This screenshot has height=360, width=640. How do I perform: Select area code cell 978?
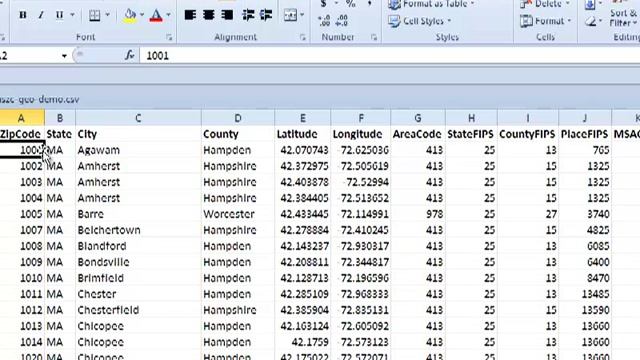pyautogui.click(x=418, y=214)
